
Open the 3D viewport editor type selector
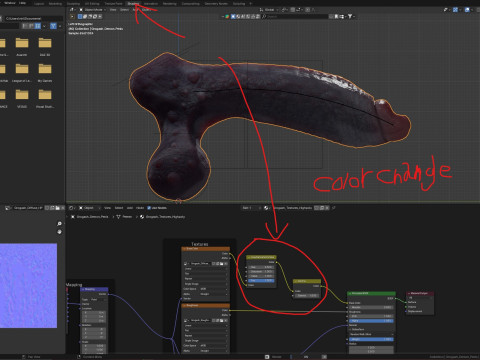coord(72,10)
